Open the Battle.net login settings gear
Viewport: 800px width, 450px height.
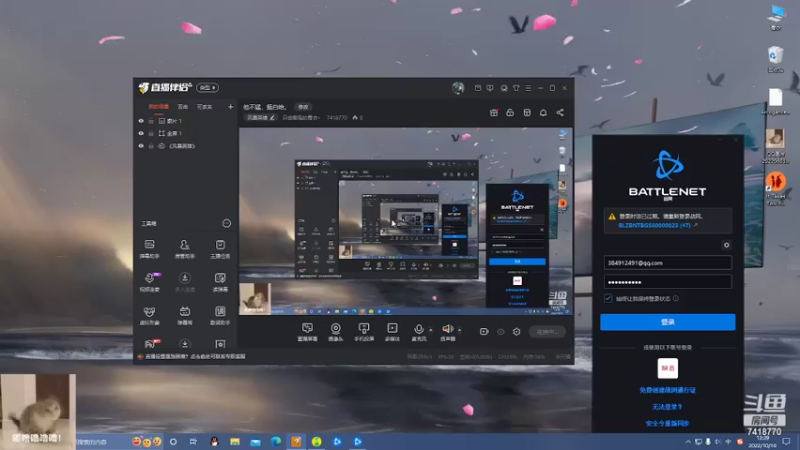(x=727, y=245)
